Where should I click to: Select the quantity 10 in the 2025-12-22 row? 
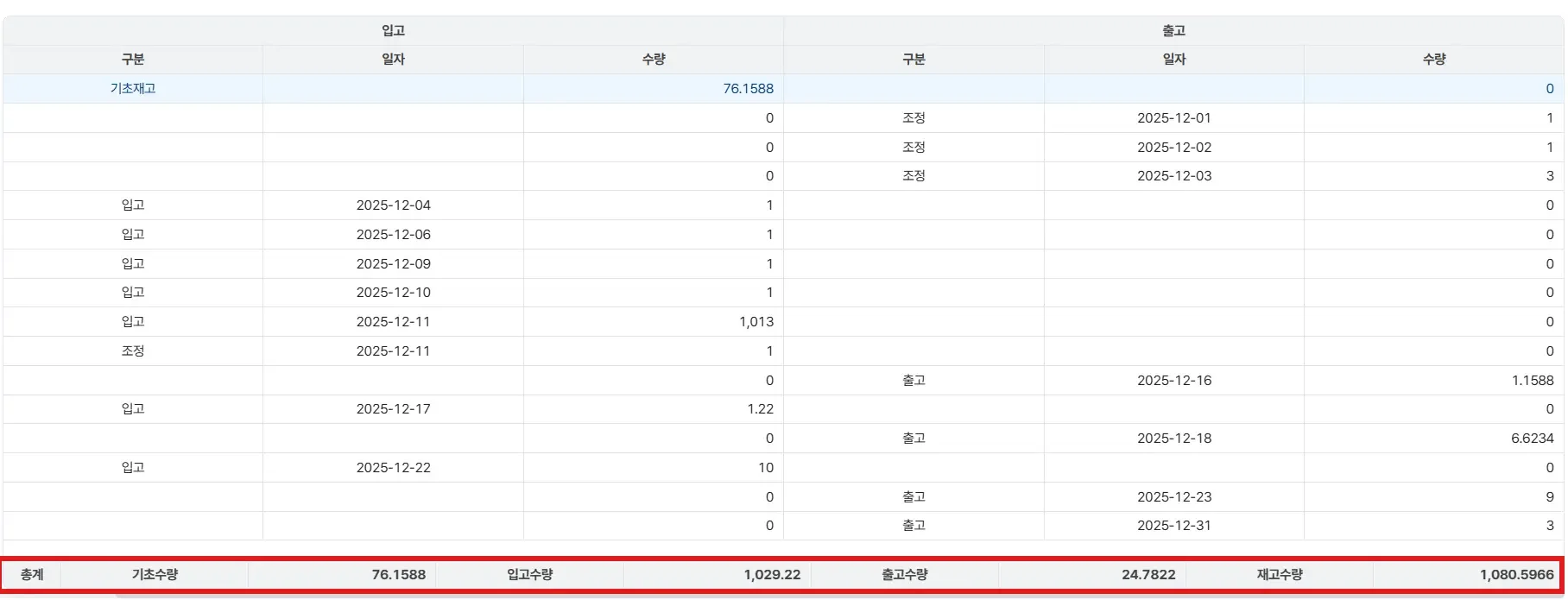click(x=766, y=468)
